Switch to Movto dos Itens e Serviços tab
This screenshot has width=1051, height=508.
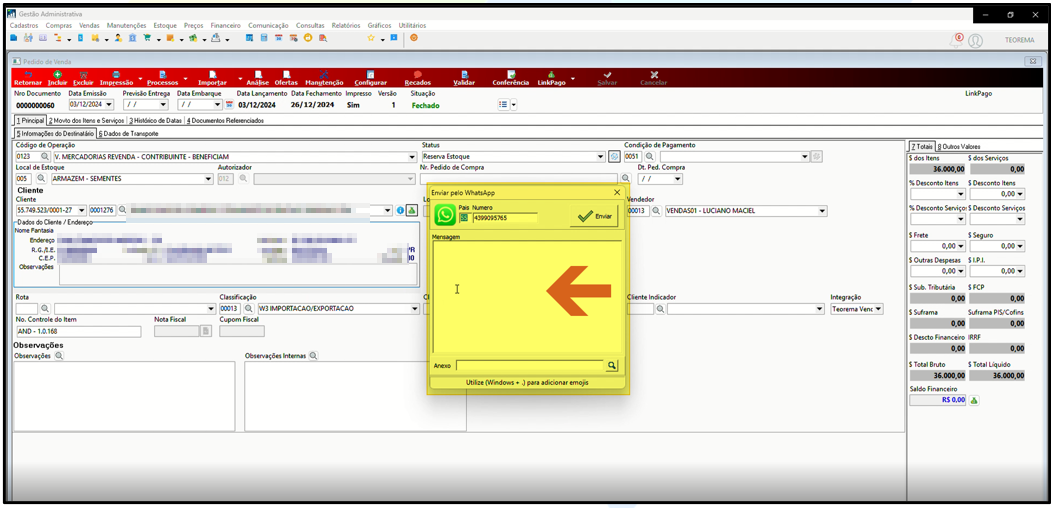(86, 121)
